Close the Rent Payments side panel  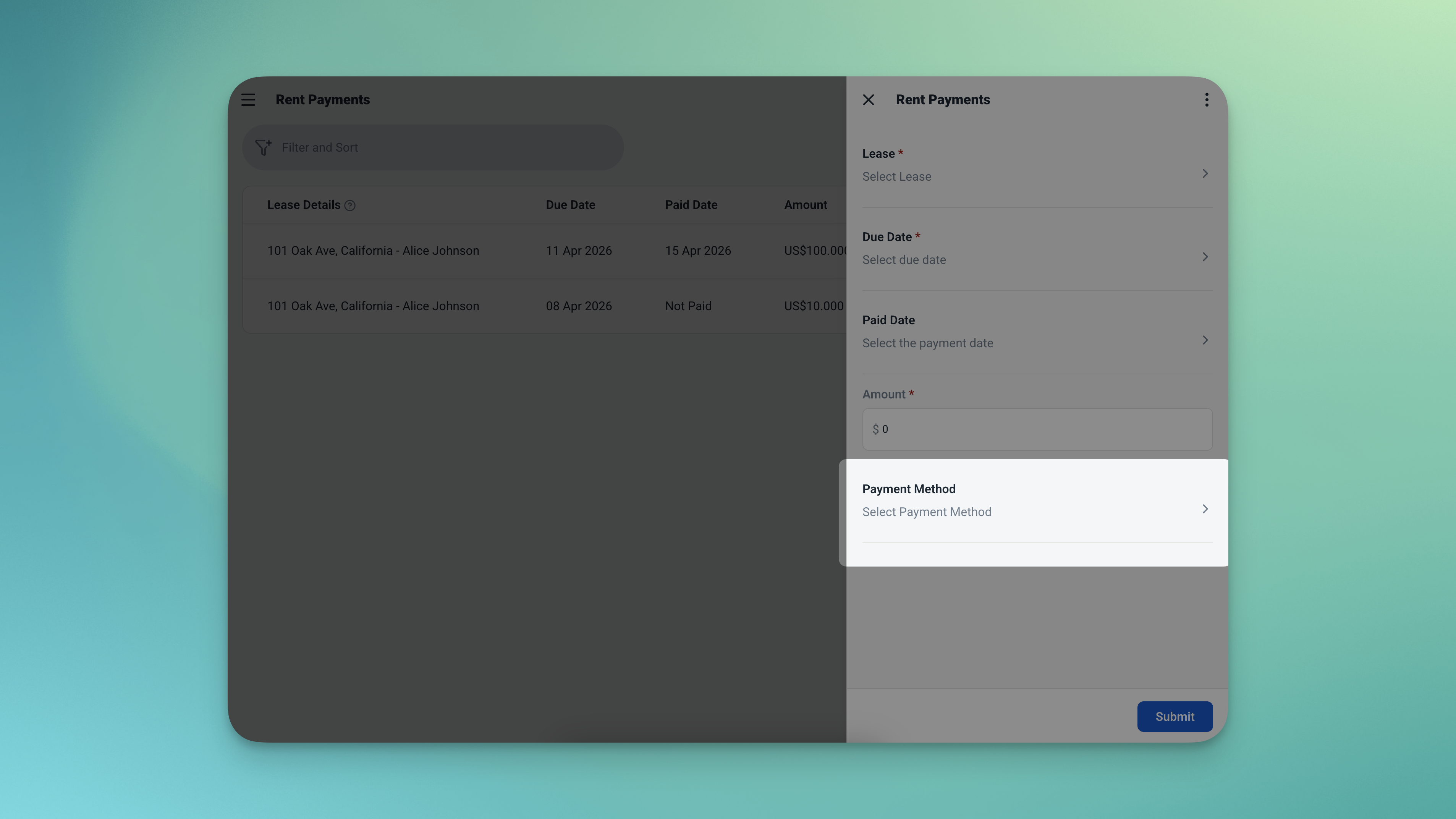click(x=869, y=99)
